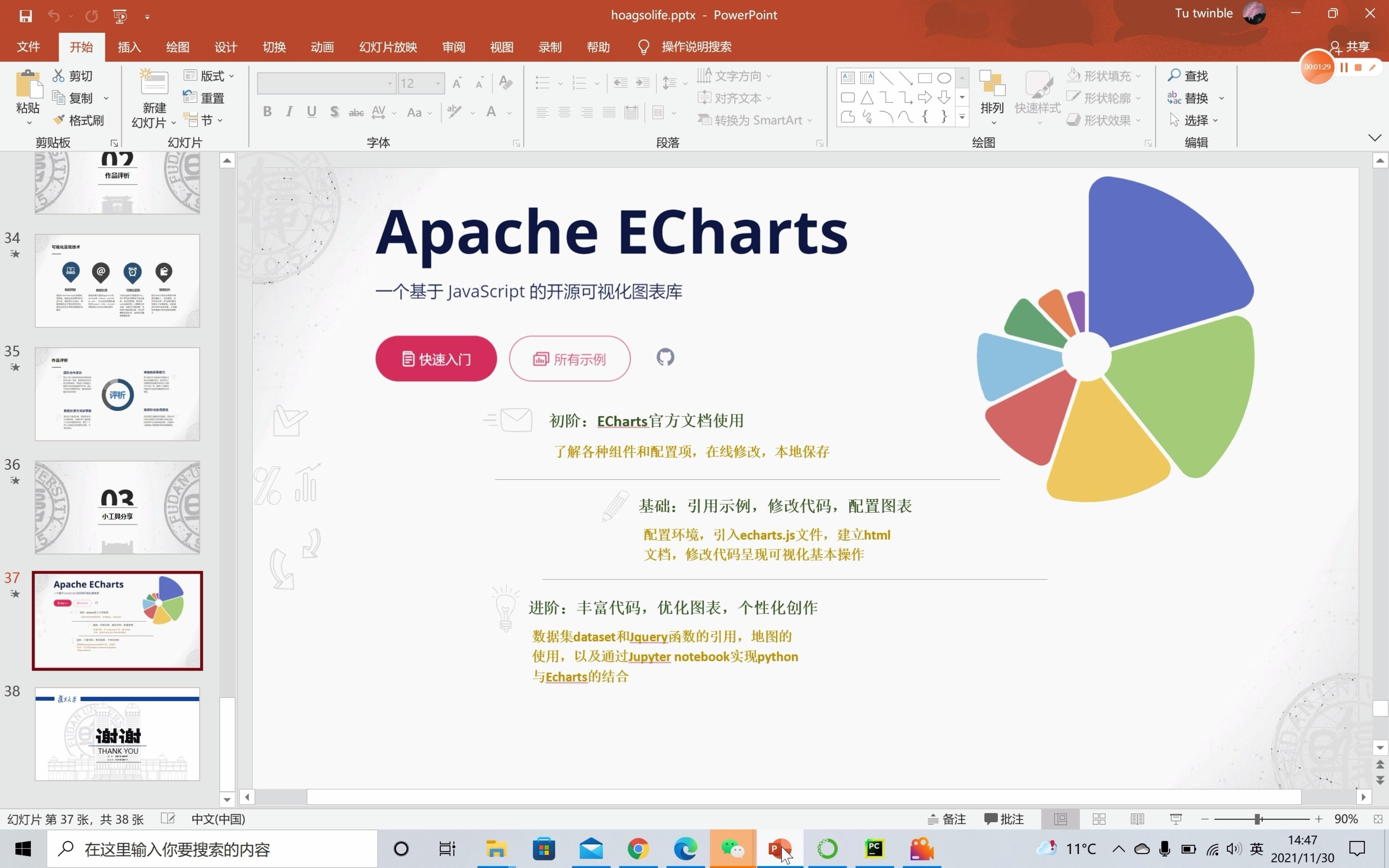
Task: Toggle the 批注 comments pane
Action: tap(1004, 819)
